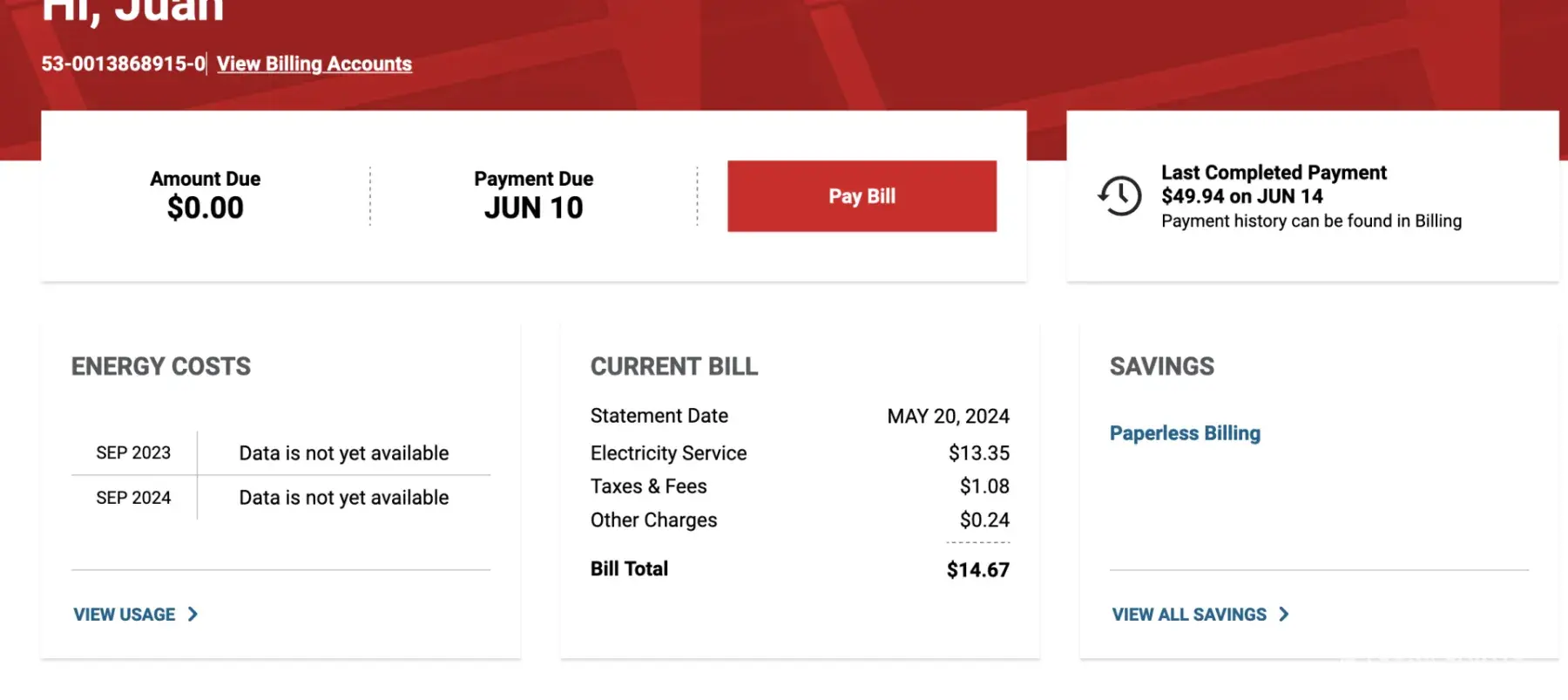The width and height of the screenshot is (1568, 700).
Task: Click the $0.00 Amount Due value
Action: (206, 208)
